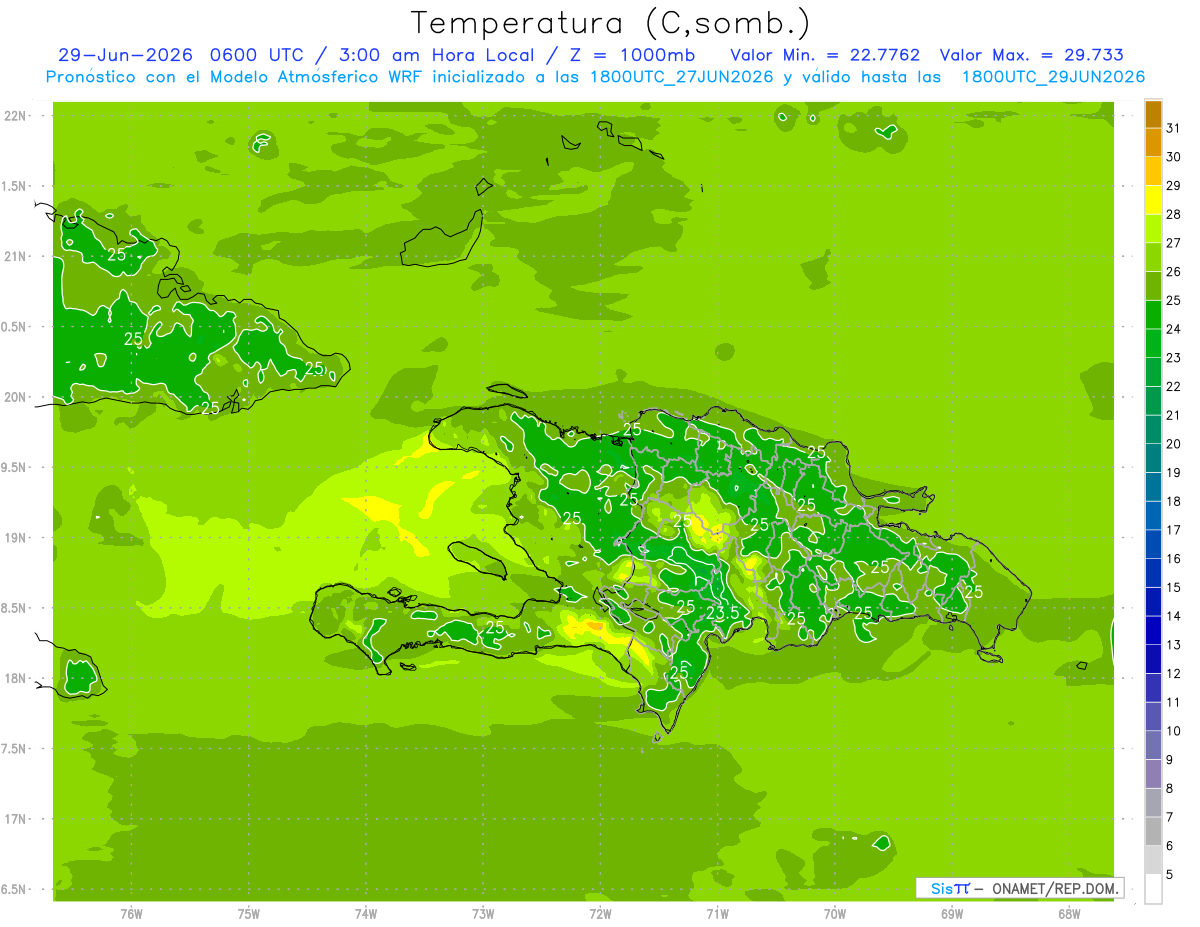Click the '70W' longitude label
The width and height of the screenshot is (1200, 927).
[x=835, y=913]
